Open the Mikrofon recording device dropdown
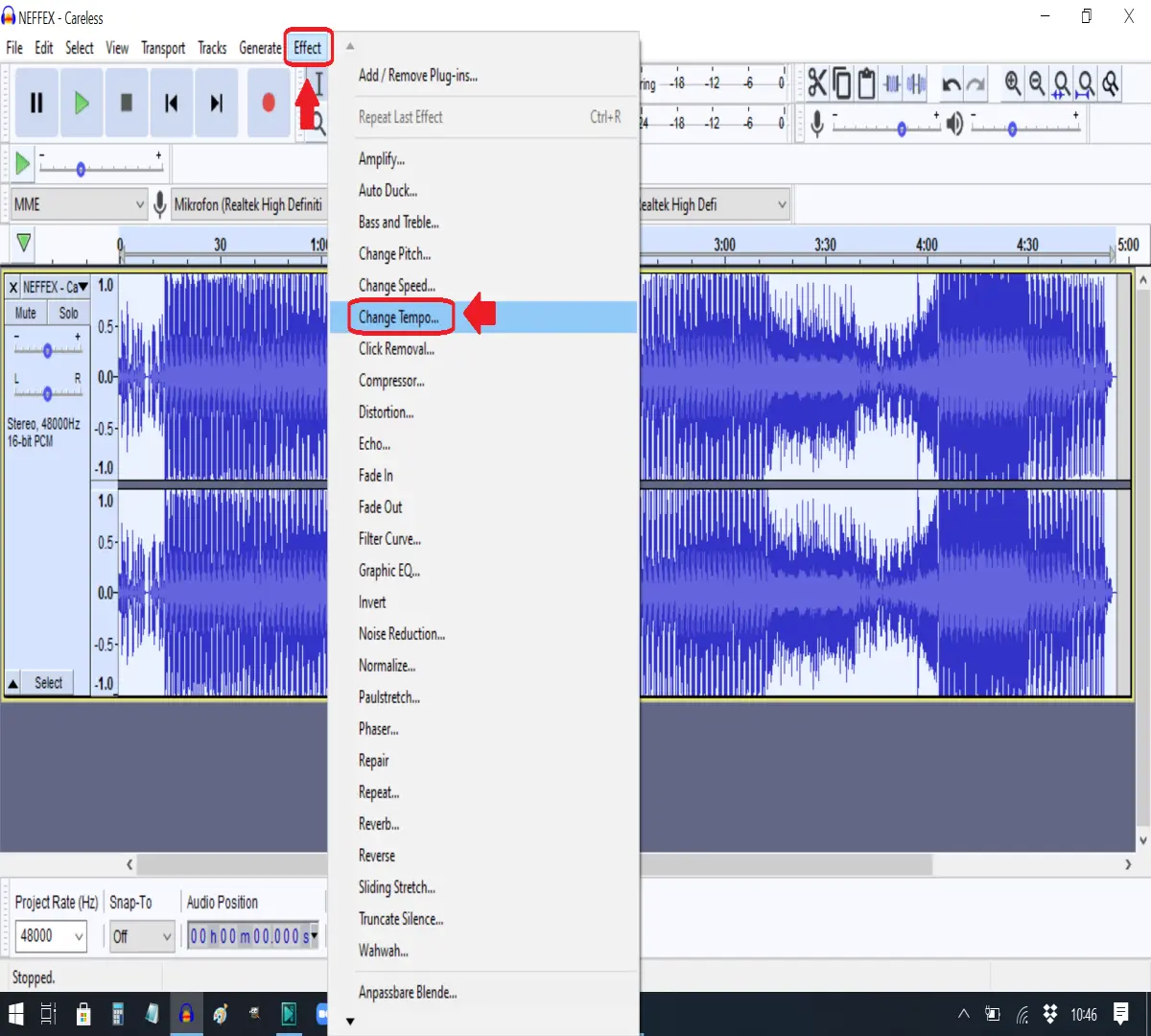Screen dimensions: 1151x1036 tap(249, 204)
